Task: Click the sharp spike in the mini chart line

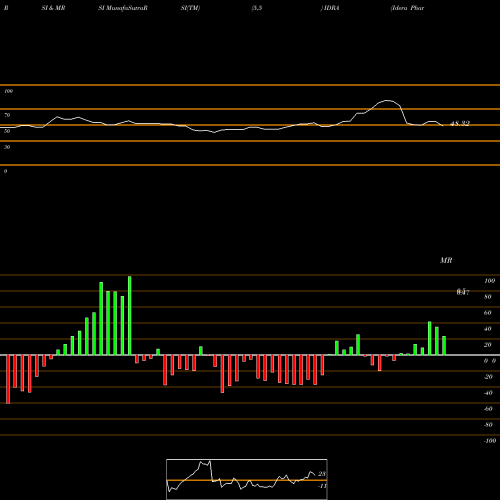Action: [210, 462]
